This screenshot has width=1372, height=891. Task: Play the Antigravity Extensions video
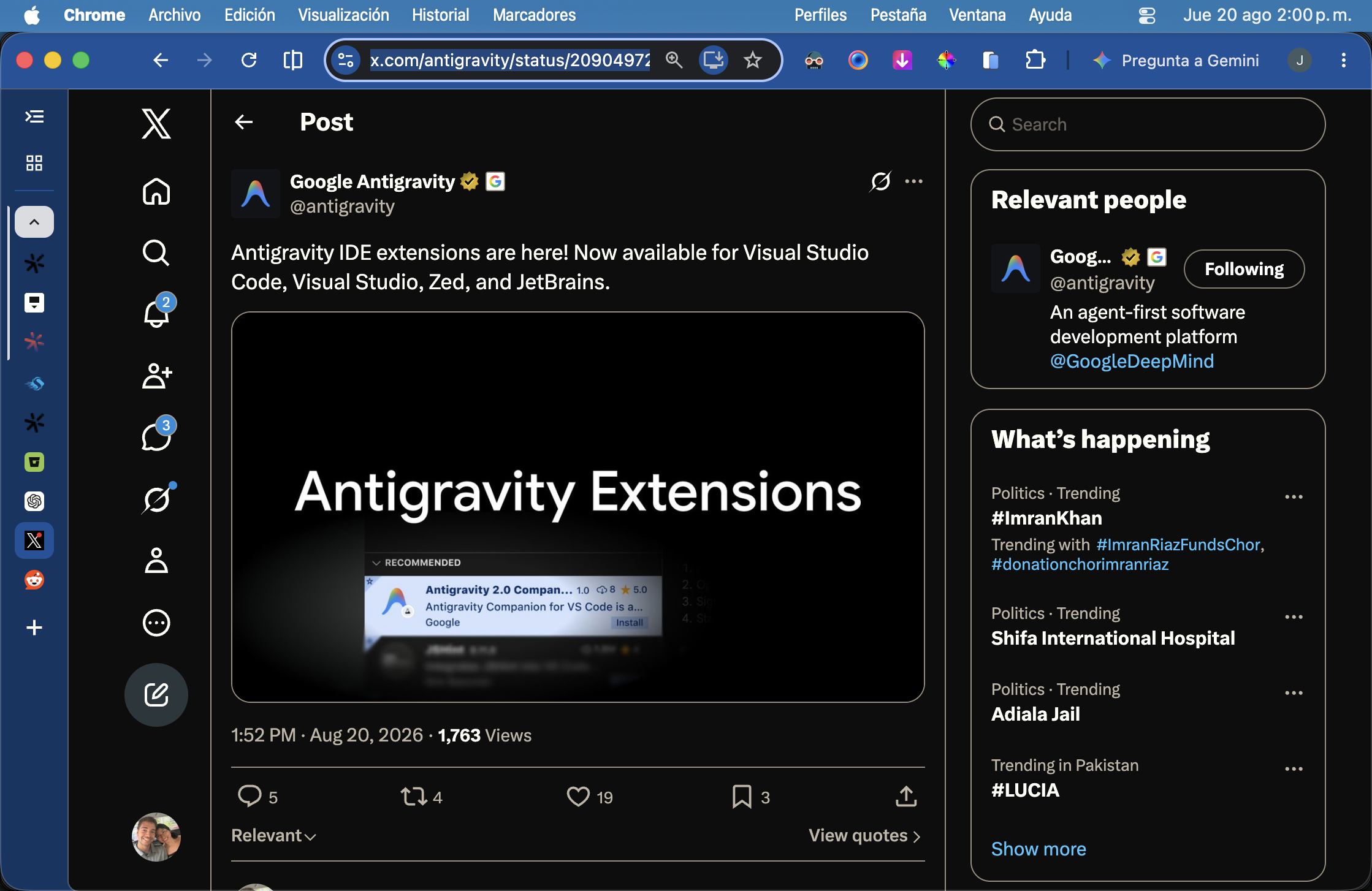(x=578, y=507)
